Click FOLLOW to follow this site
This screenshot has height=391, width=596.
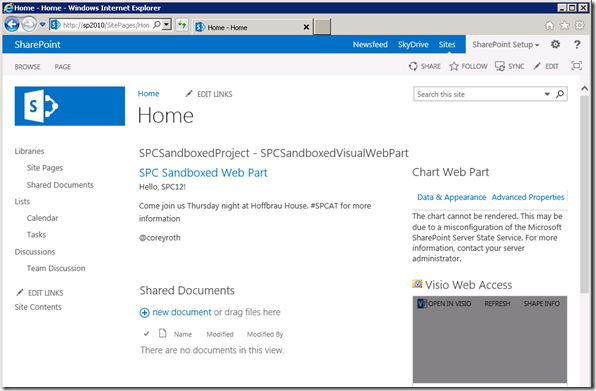click(x=468, y=66)
